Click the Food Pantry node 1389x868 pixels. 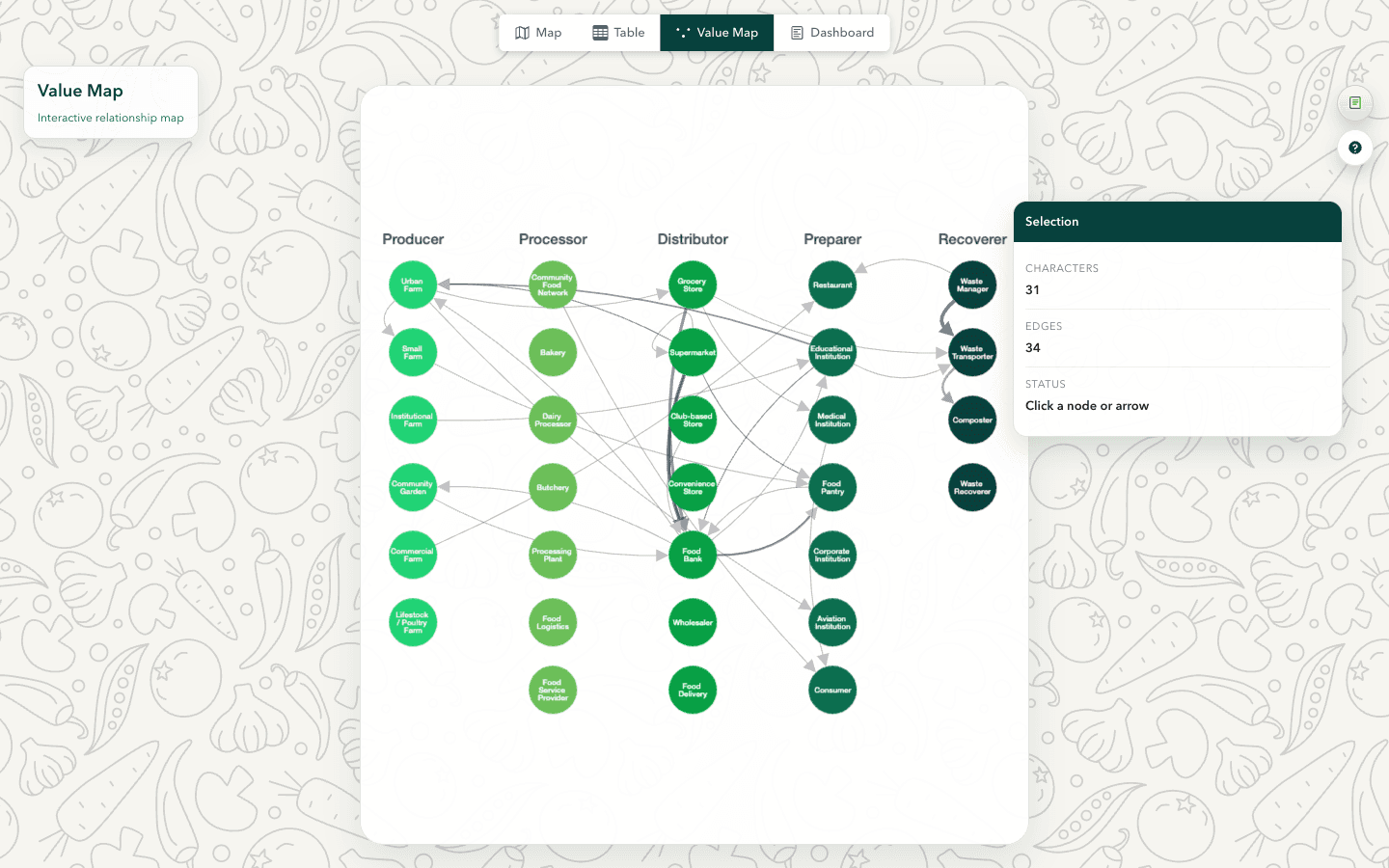832,488
